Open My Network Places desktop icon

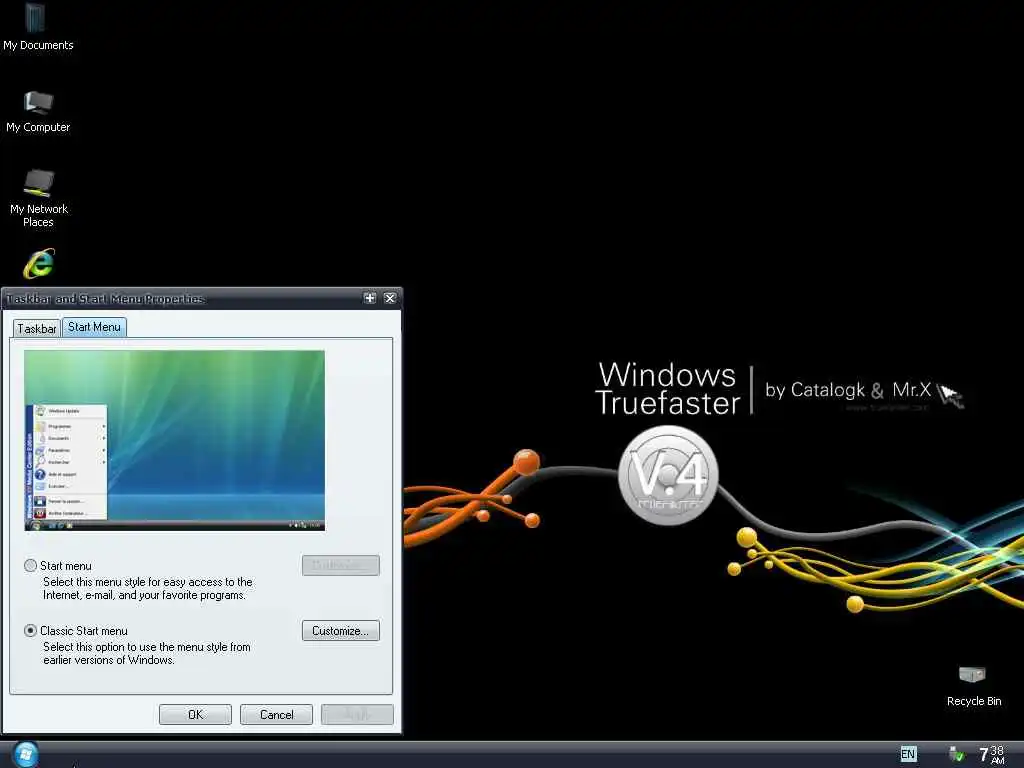39,198
